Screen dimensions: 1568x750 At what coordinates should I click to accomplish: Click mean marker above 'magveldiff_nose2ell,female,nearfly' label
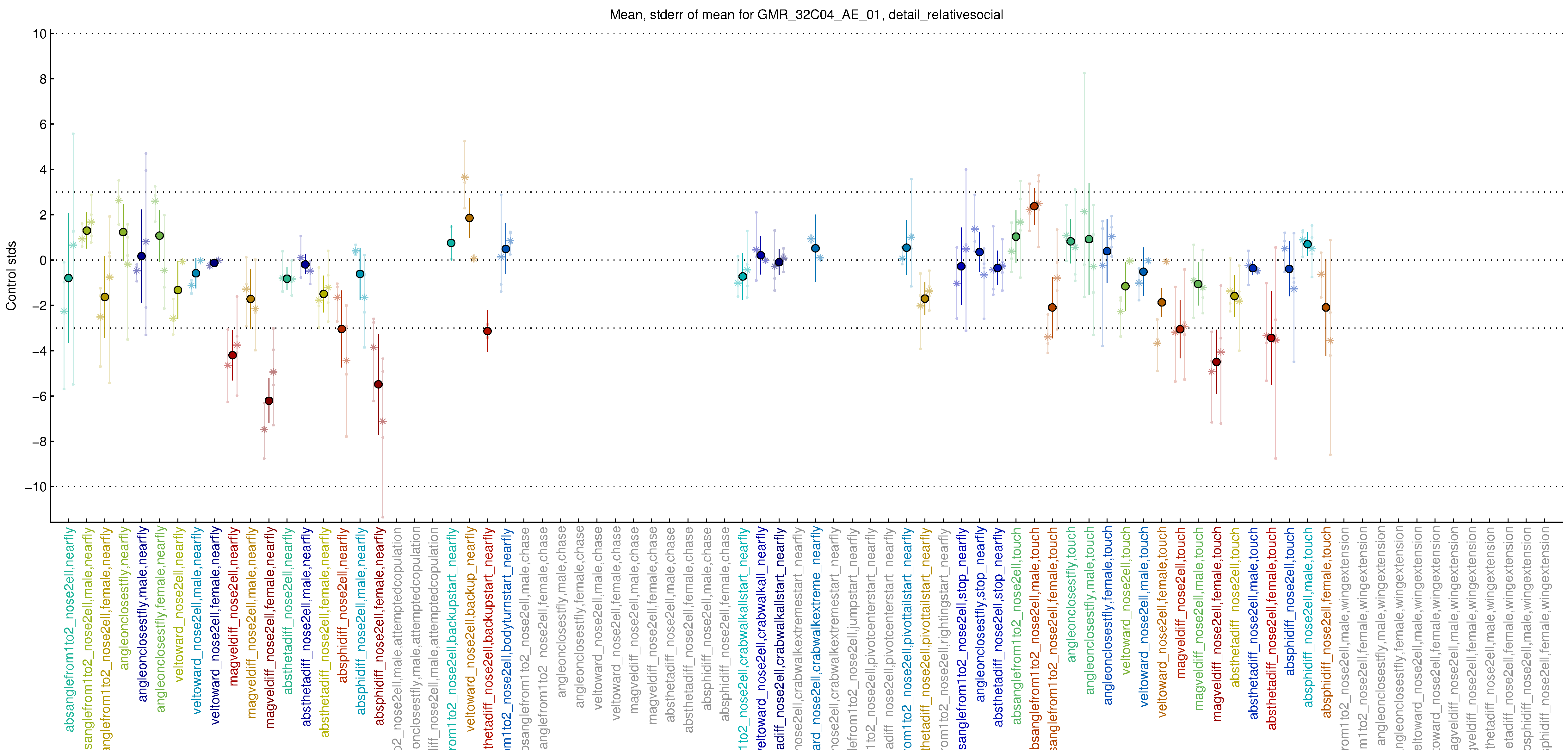(269, 400)
